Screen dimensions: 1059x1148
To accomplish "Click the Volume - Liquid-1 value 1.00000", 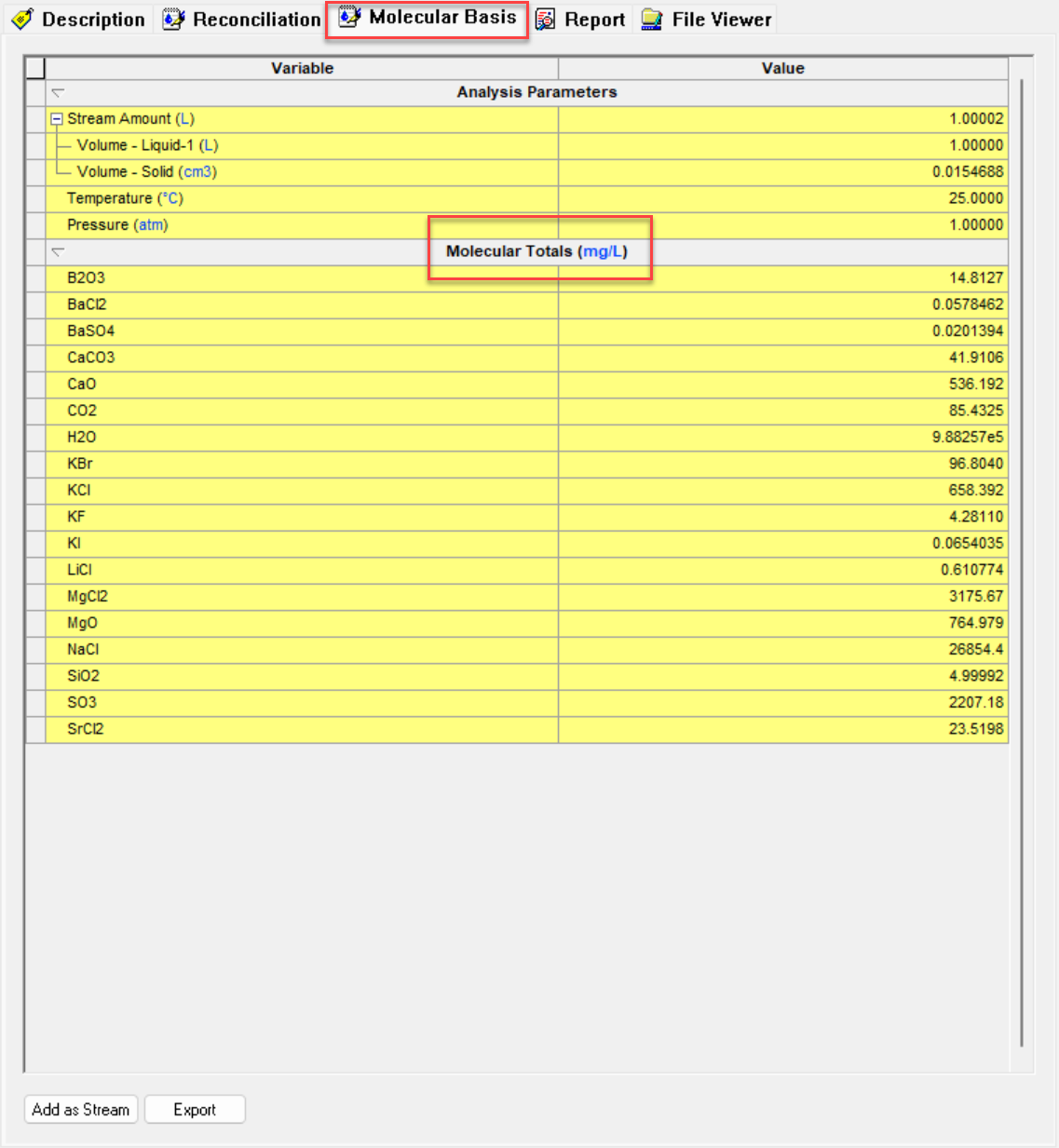I will tap(783, 145).
